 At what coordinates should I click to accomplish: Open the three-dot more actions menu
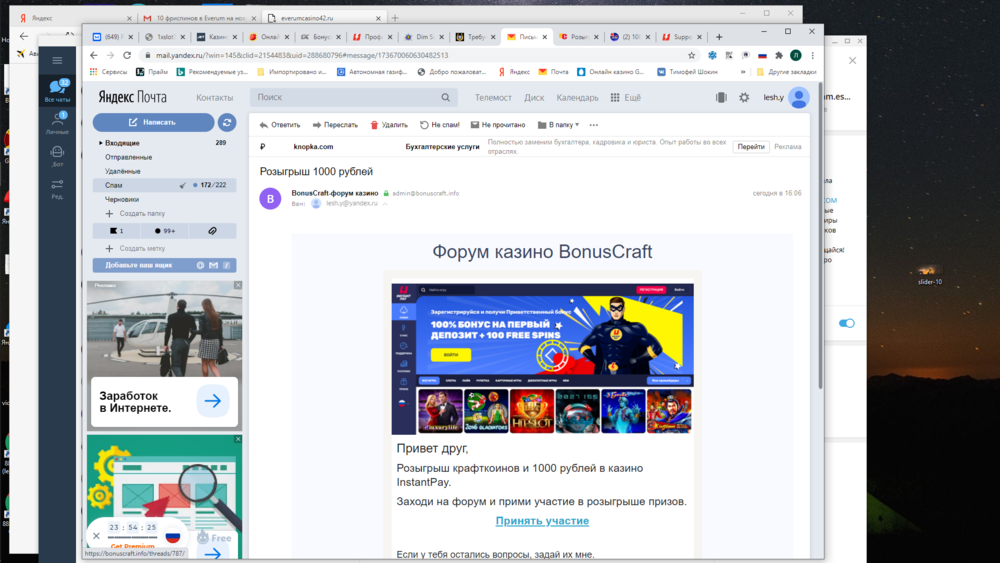click(594, 125)
